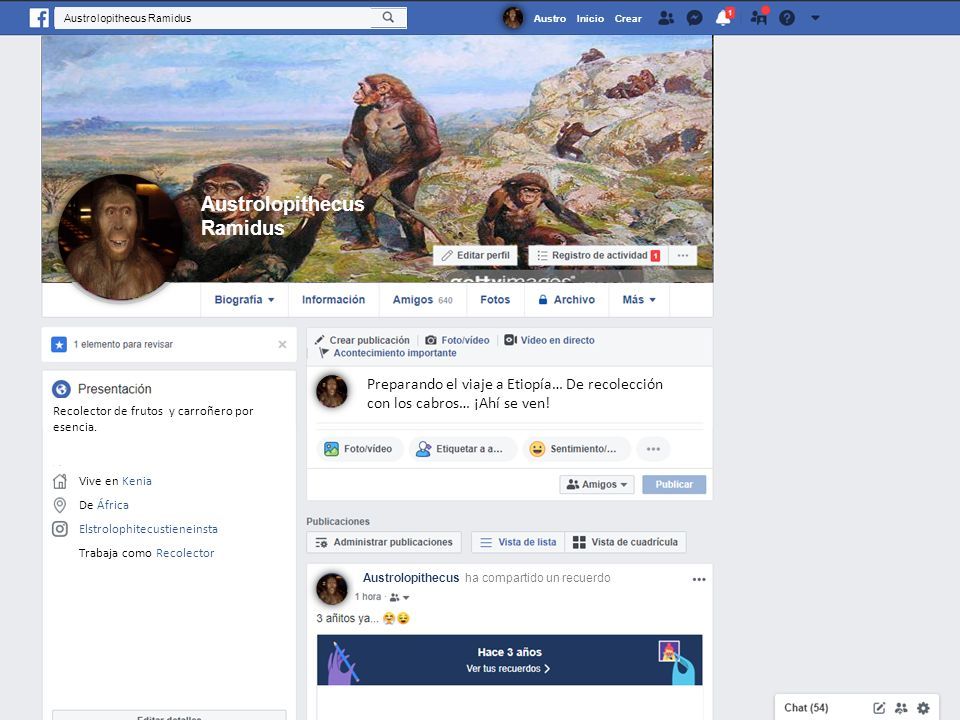Click the Foto/vídeo pill button in composer
The height and width of the screenshot is (720, 960).
[x=359, y=449]
